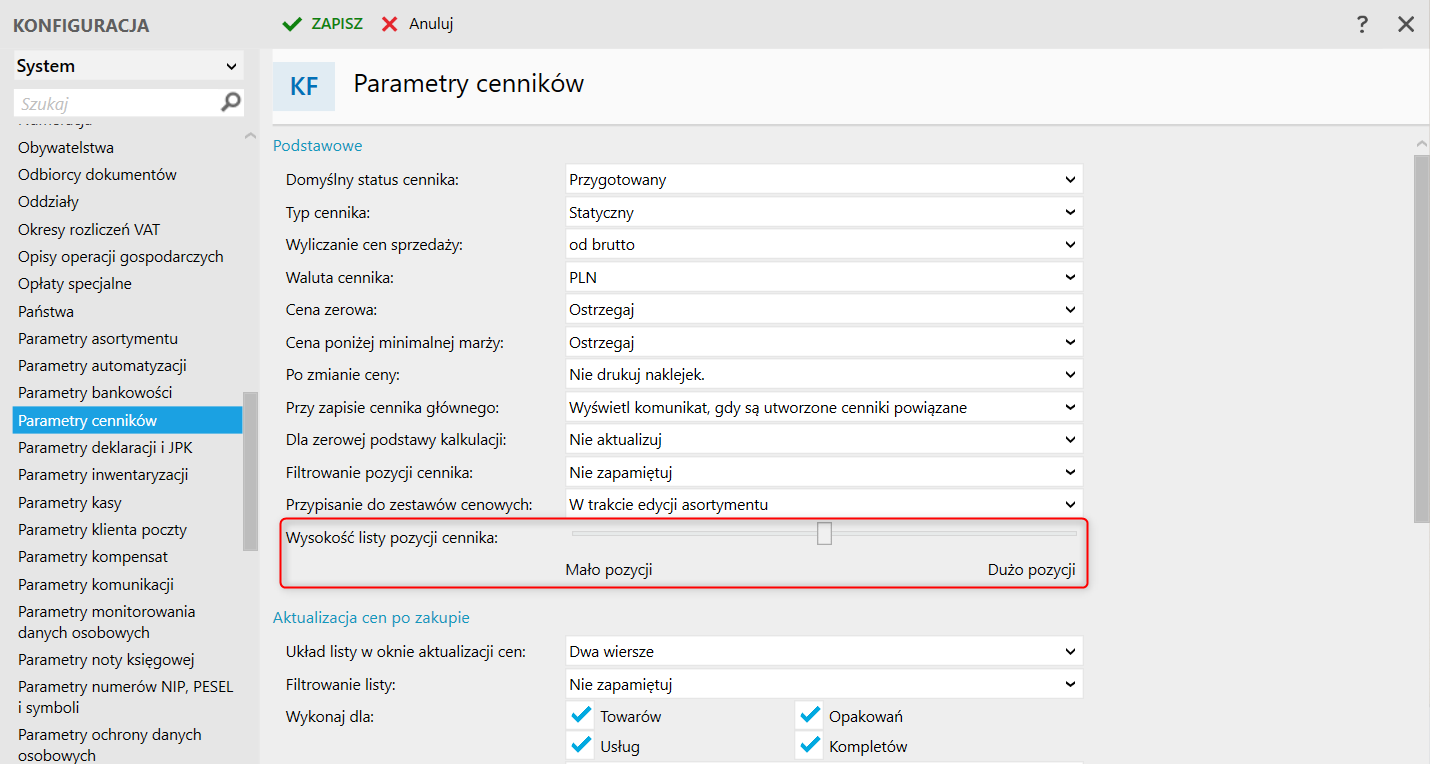Toggle the Usług checkbox
Viewport: 1430px width, 764px height.
click(580, 746)
